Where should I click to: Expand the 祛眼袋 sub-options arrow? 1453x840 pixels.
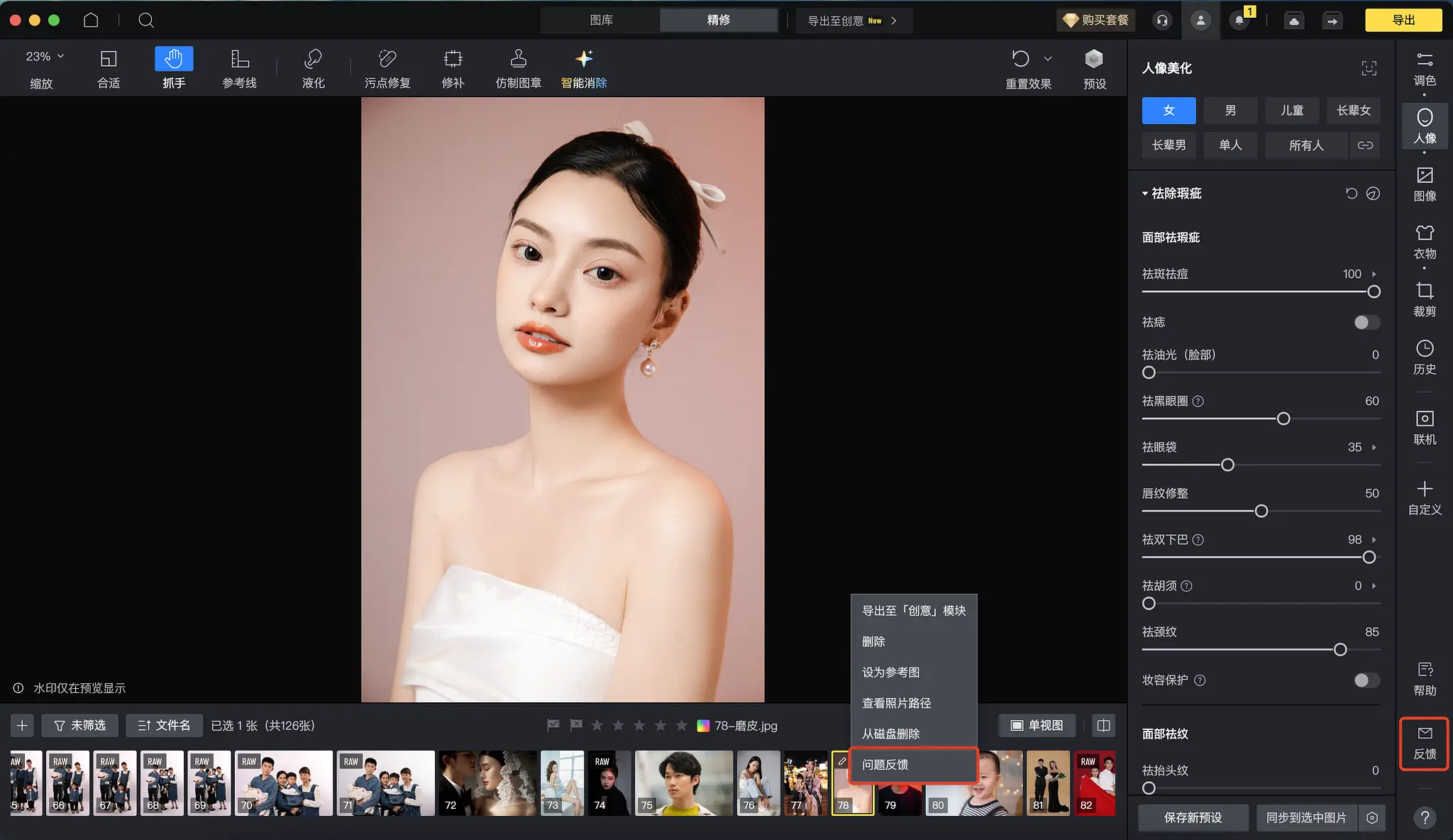[1374, 448]
